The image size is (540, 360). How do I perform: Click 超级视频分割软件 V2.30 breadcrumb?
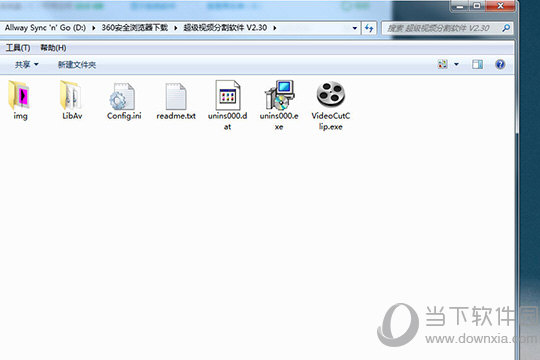(225, 28)
